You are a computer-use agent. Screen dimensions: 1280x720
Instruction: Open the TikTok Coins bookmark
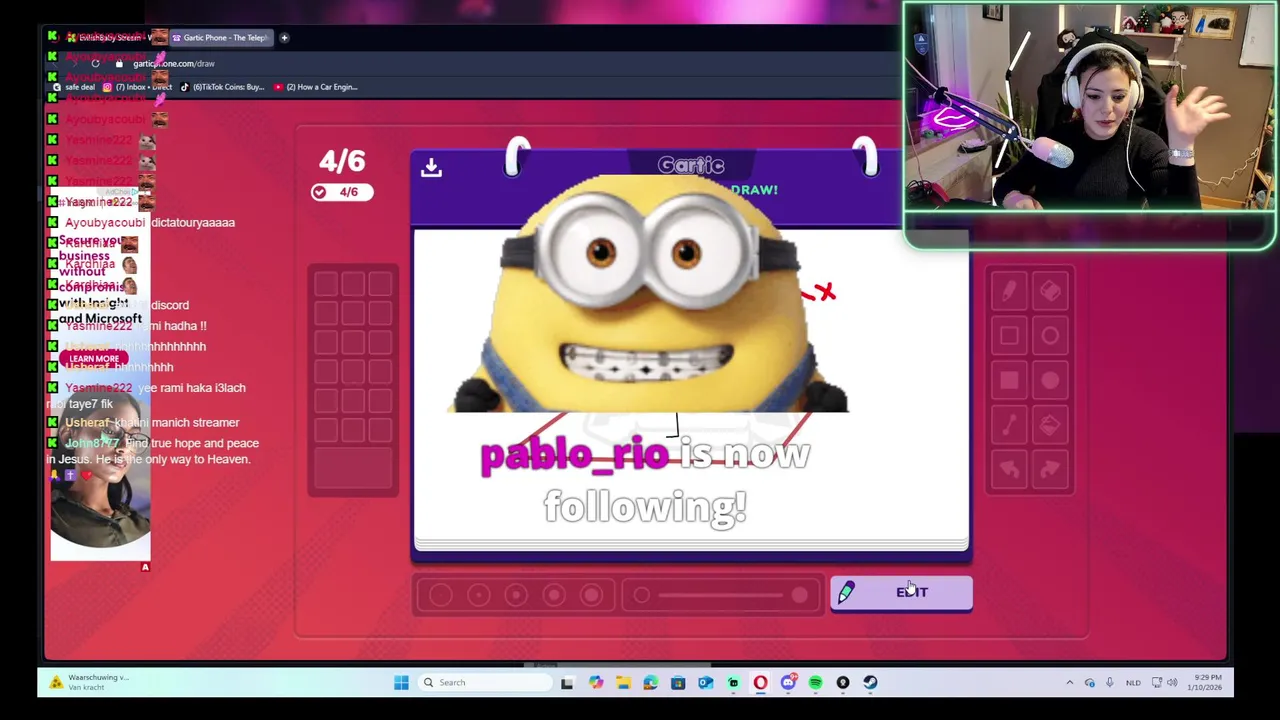(x=222, y=87)
